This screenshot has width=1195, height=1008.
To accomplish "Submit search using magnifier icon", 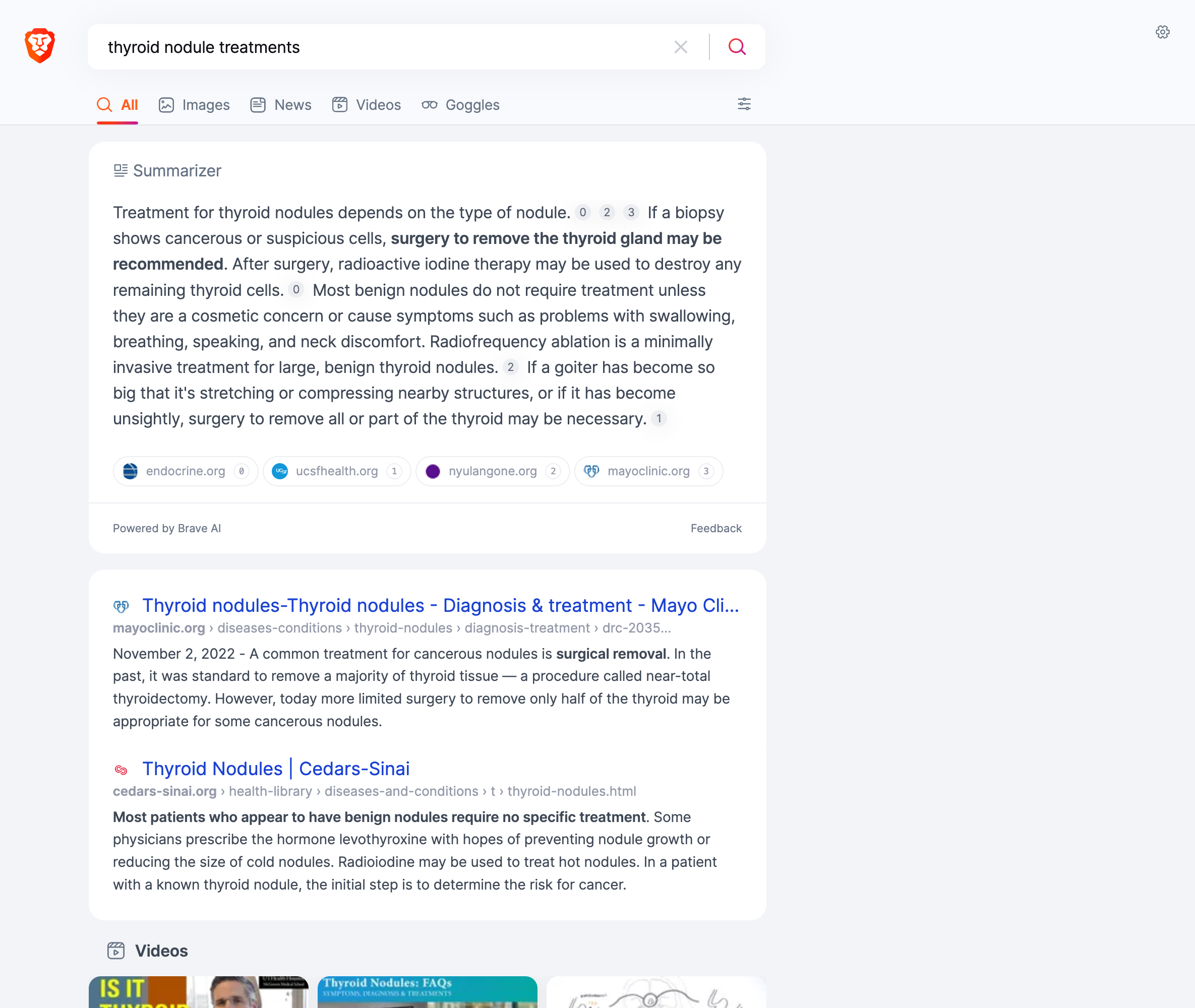I will (737, 47).
